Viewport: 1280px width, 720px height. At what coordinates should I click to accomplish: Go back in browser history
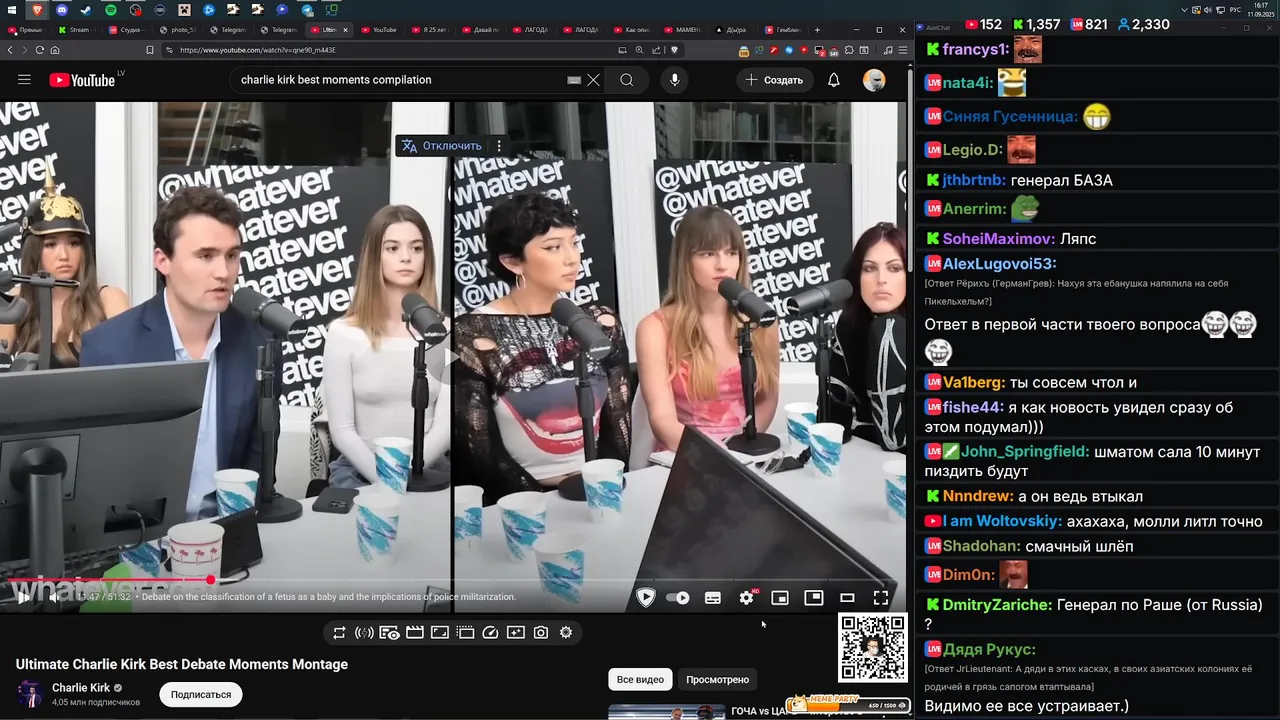(x=11, y=50)
